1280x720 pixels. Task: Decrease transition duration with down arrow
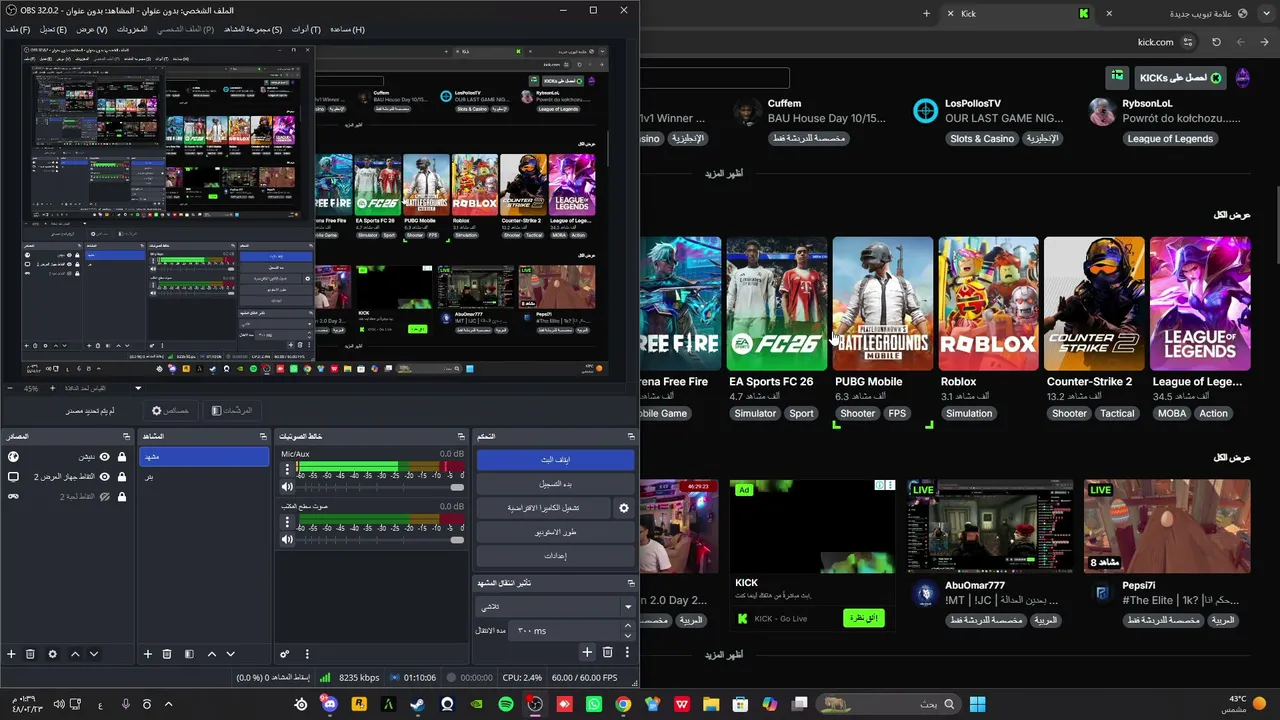pos(628,636)
